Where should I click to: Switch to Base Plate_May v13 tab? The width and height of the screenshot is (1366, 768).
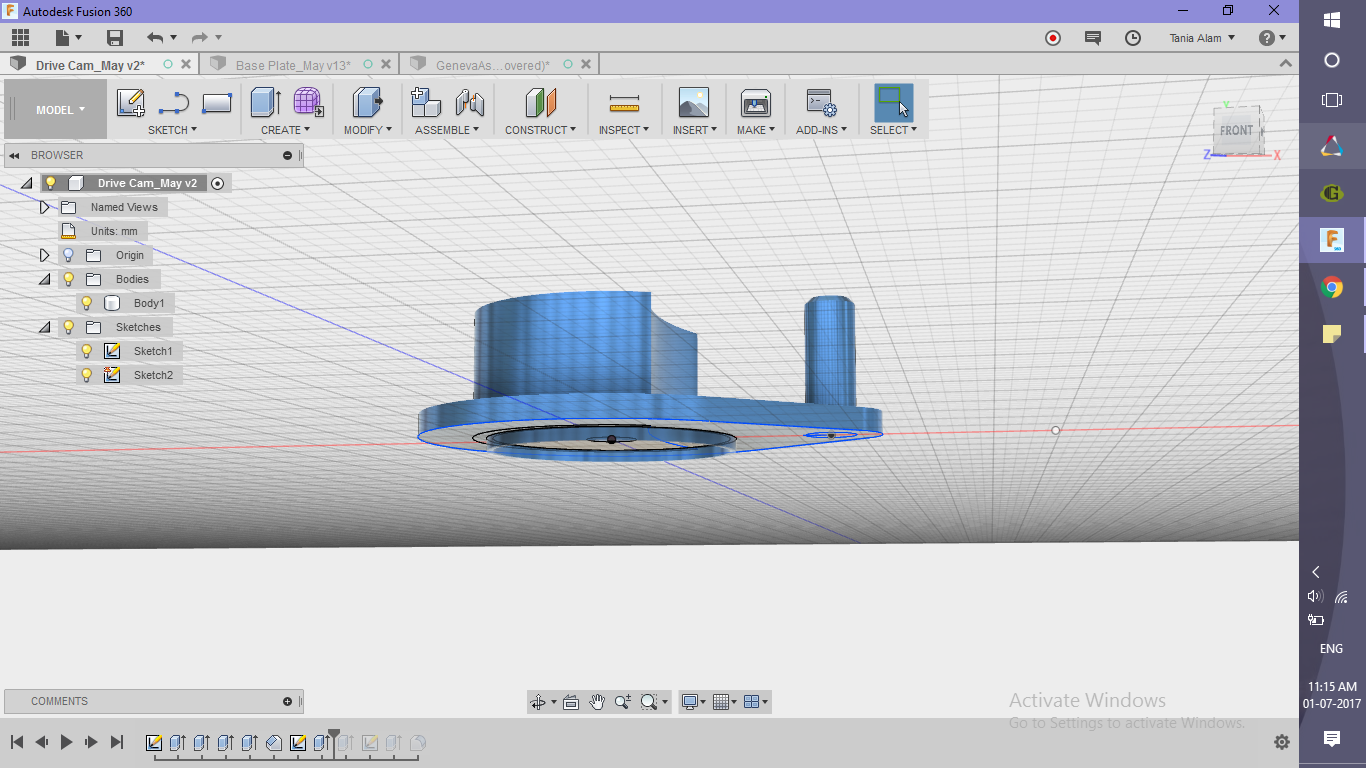click(x=292, y=65)
